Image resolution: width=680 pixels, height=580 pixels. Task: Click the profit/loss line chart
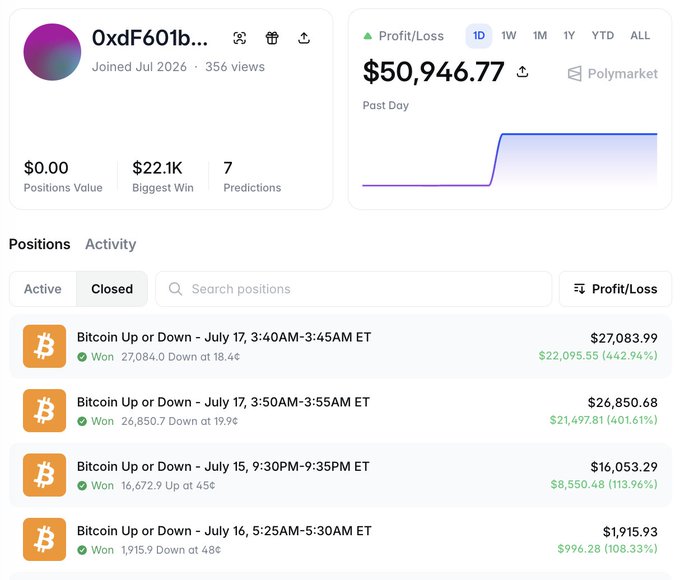tap(510, 160)
